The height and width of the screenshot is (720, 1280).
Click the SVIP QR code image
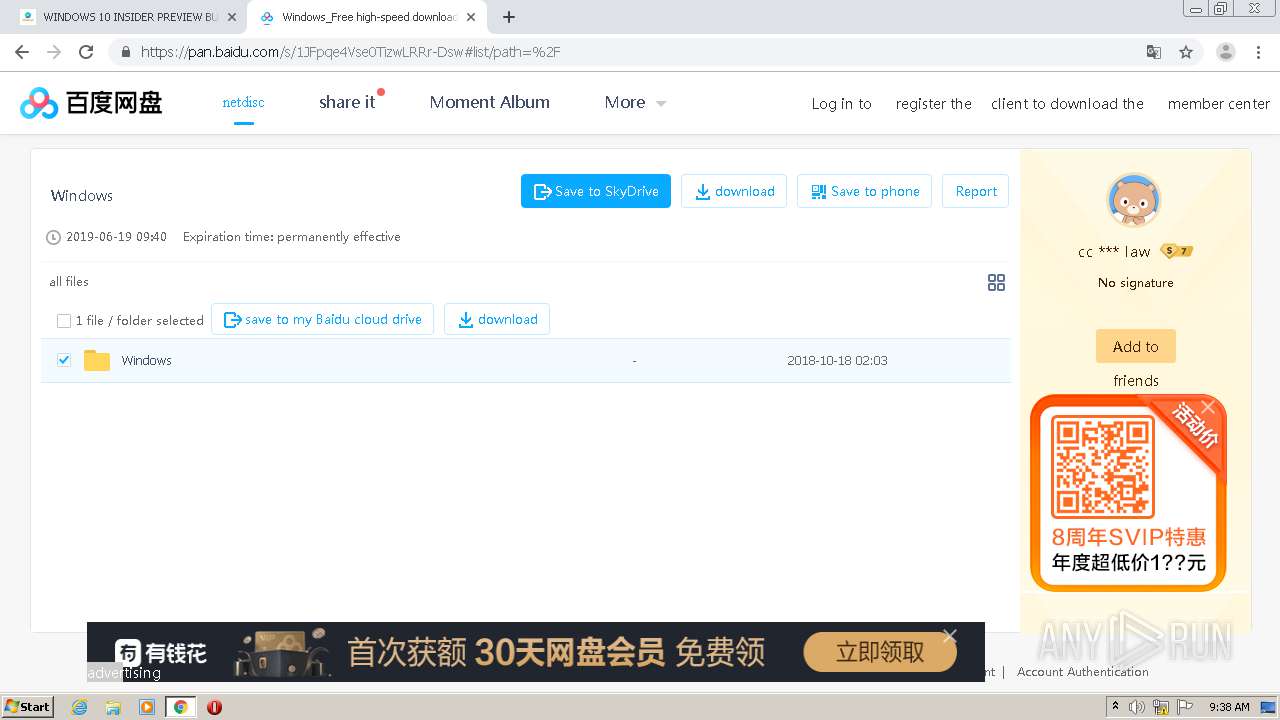point(1102,466)
